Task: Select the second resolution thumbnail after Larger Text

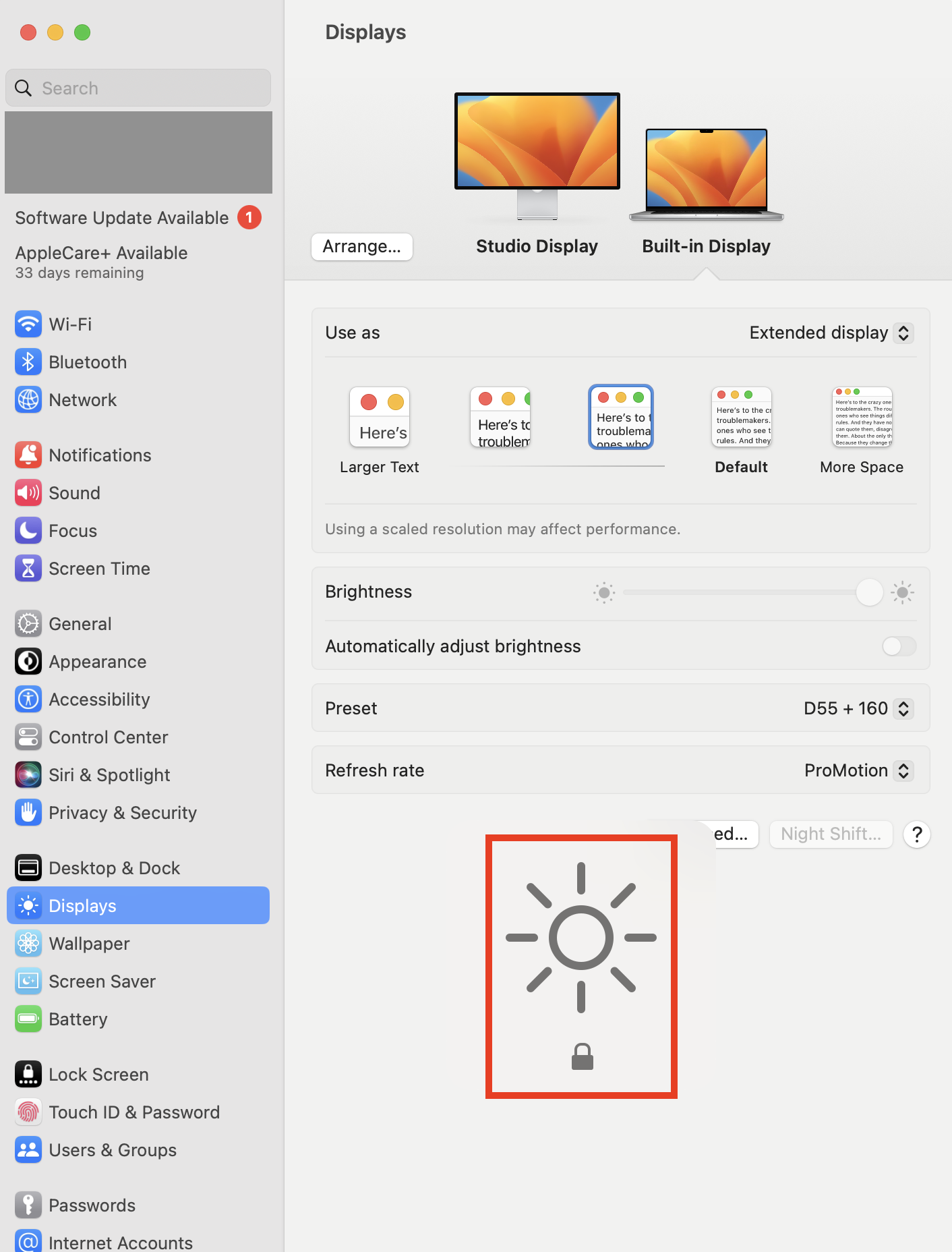Action: click(500, 417)
